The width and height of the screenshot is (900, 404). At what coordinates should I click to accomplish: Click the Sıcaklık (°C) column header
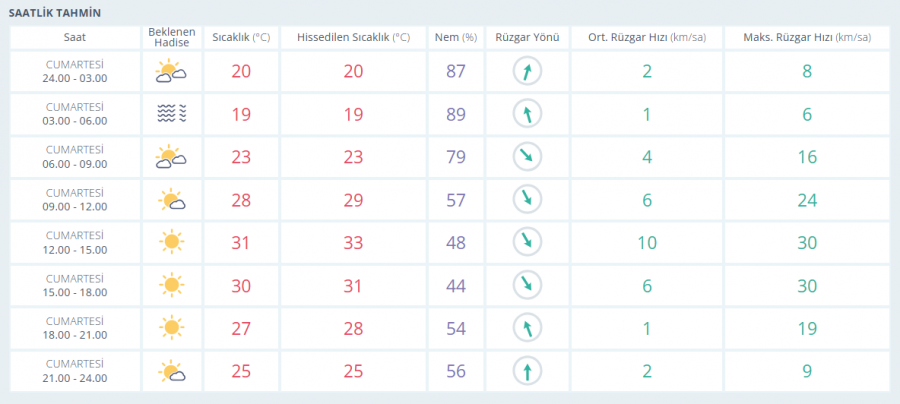tap(241, 38)
